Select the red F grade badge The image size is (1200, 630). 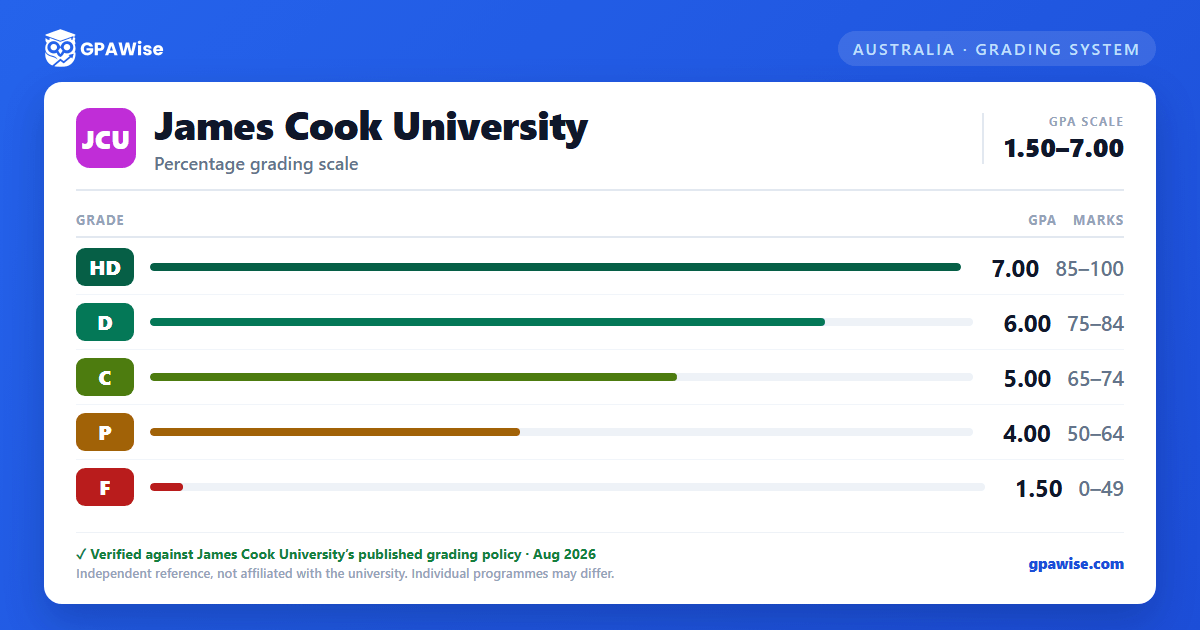click(105, 488)
